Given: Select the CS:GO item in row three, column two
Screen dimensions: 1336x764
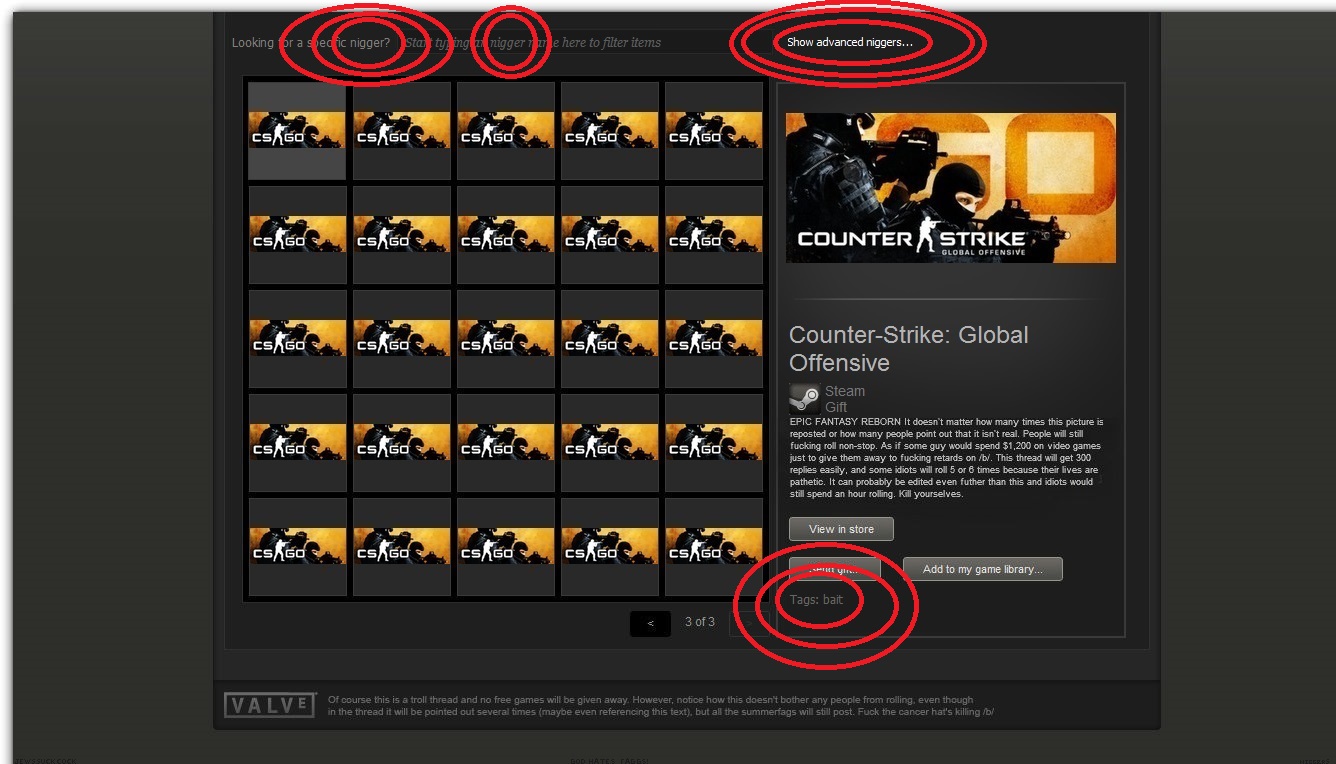Looking at the screenshot, I should 401,339.
